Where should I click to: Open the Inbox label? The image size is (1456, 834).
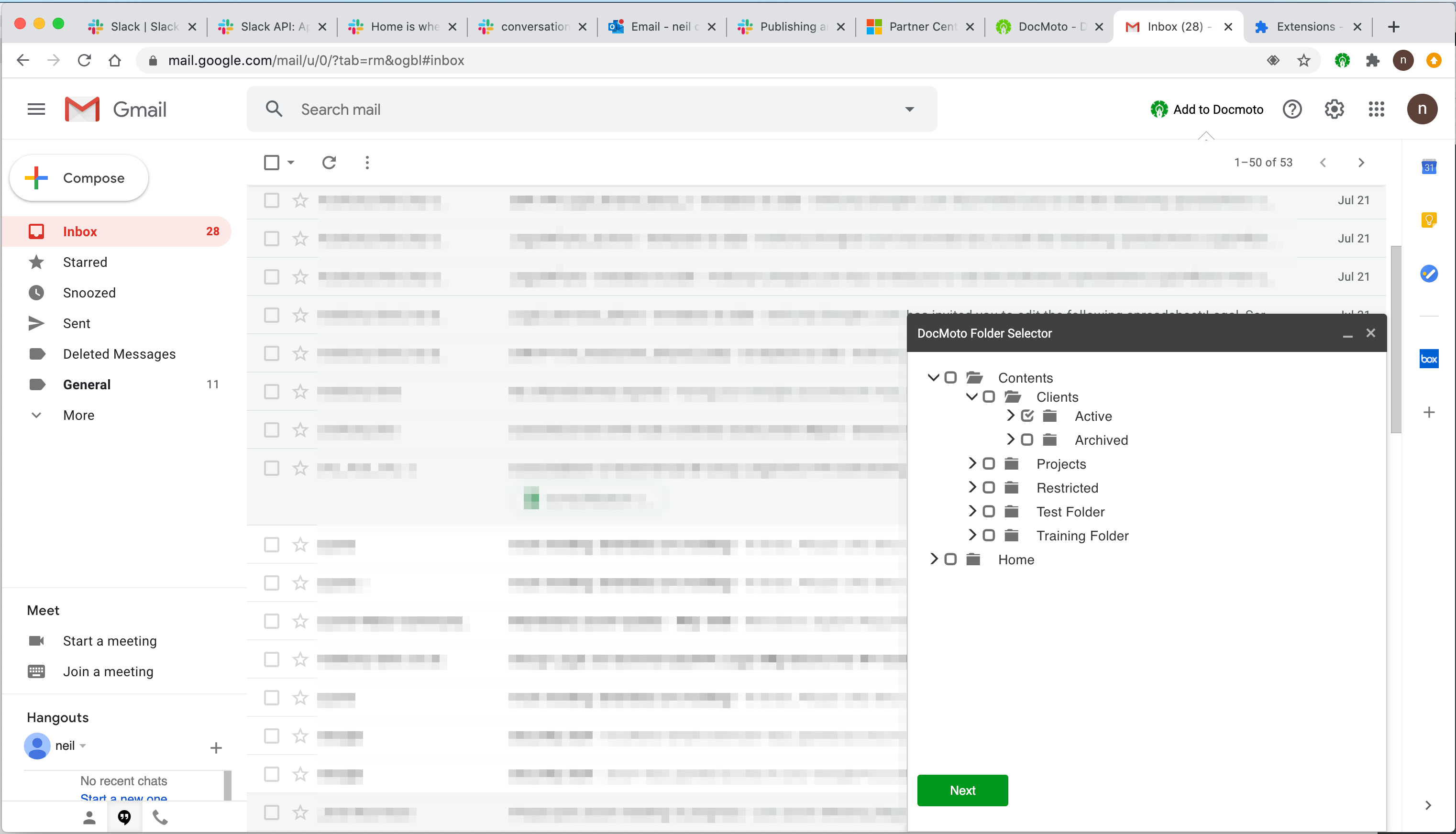point(117,231)
